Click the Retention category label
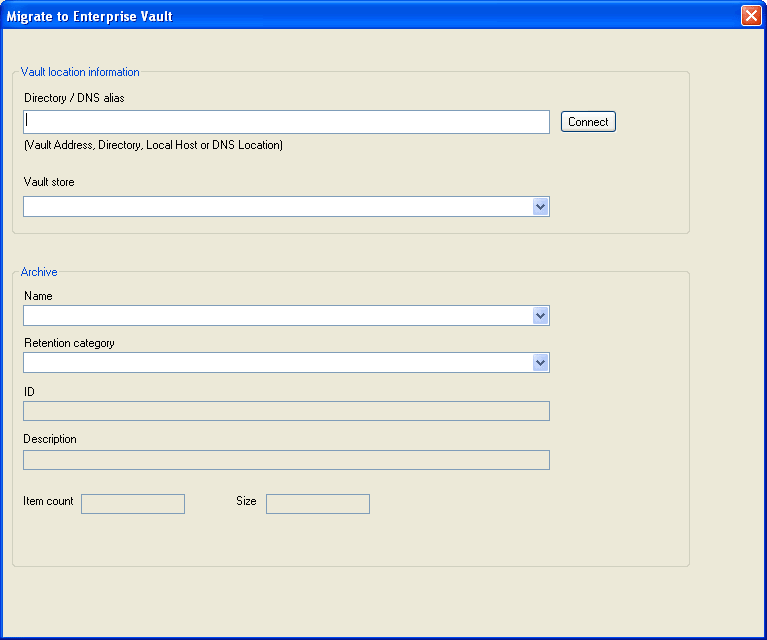 tap(69, 343)
